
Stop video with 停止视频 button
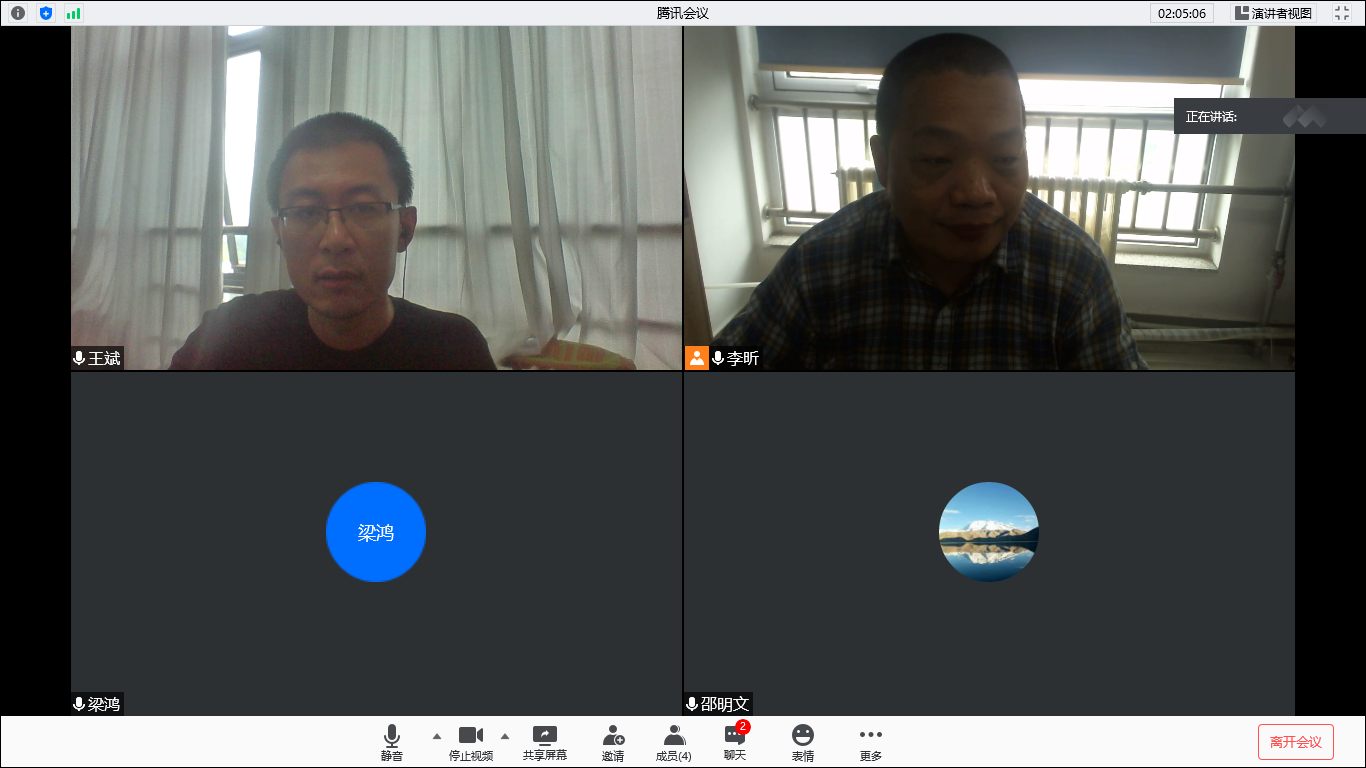click(x=471, y=743)
